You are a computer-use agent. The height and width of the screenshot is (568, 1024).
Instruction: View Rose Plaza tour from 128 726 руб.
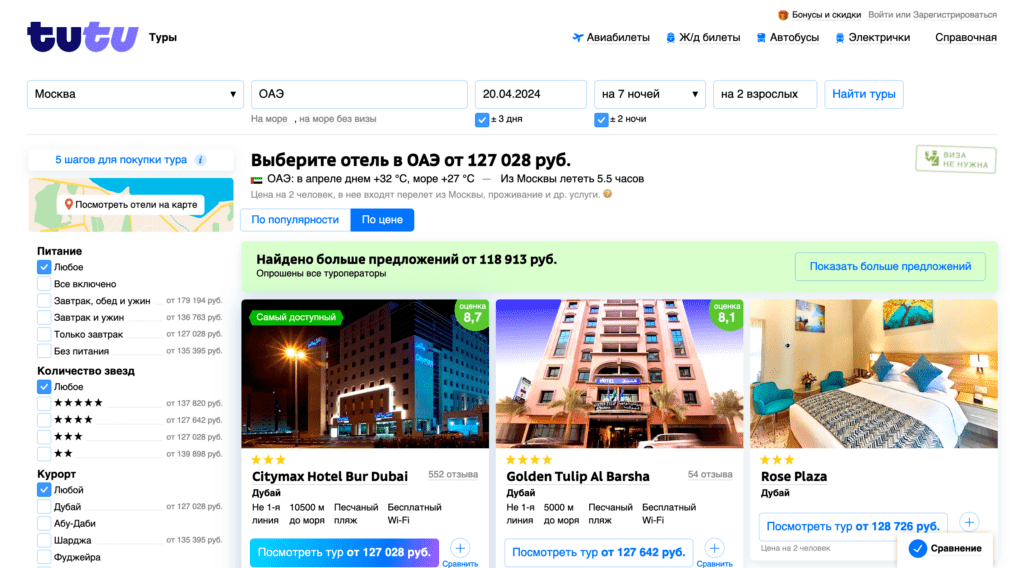coord(853,526)
